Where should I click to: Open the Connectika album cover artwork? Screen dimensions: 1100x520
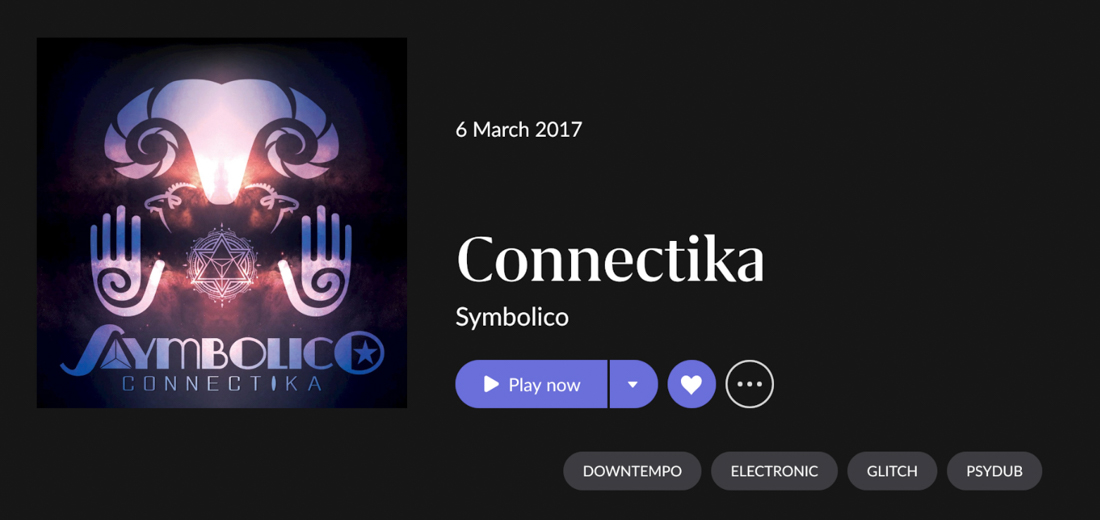click(222, 222)
